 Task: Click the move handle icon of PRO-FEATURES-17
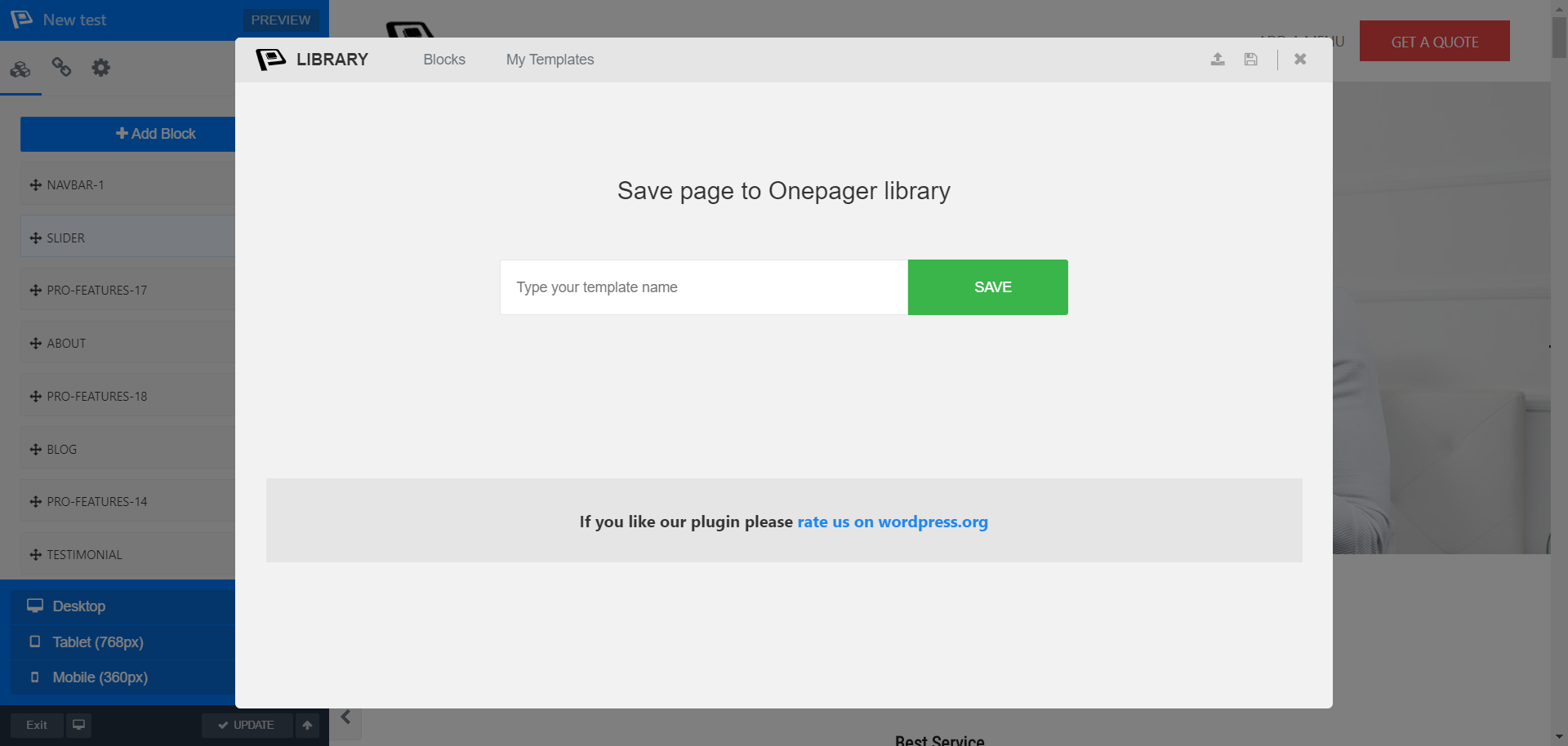(x=35, y=291)
